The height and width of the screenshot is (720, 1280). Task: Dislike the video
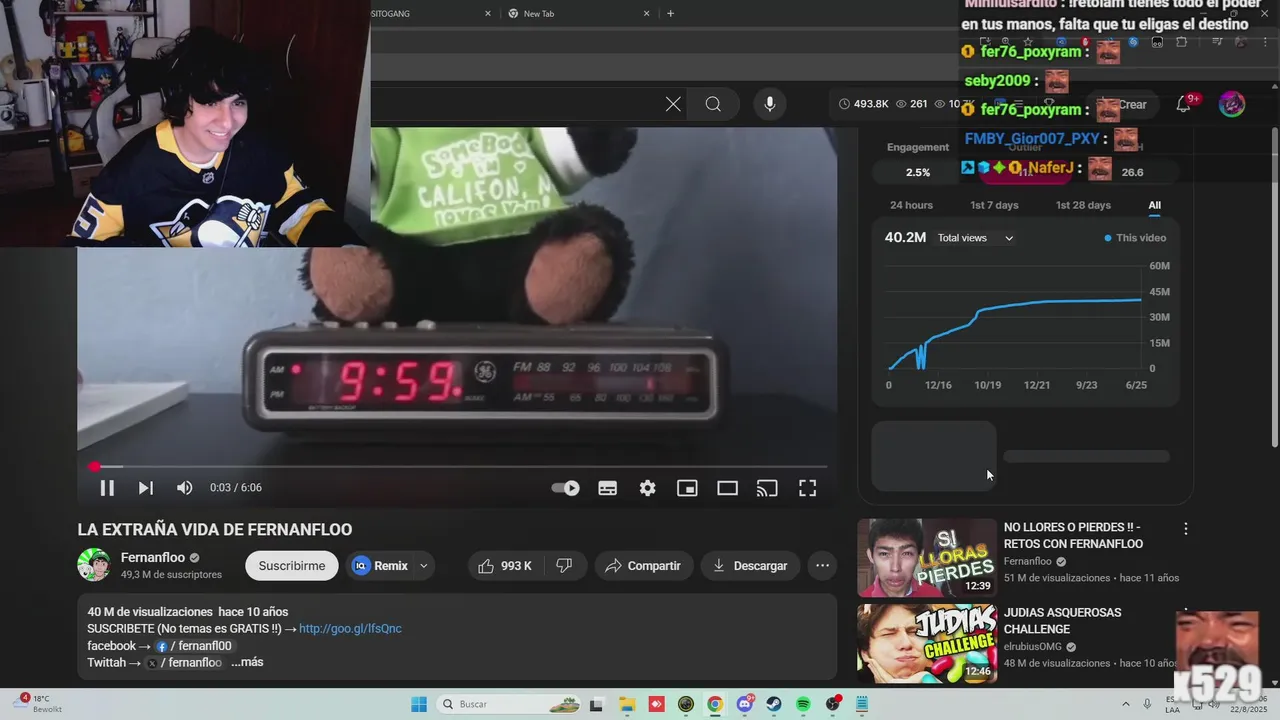(564, 566)
